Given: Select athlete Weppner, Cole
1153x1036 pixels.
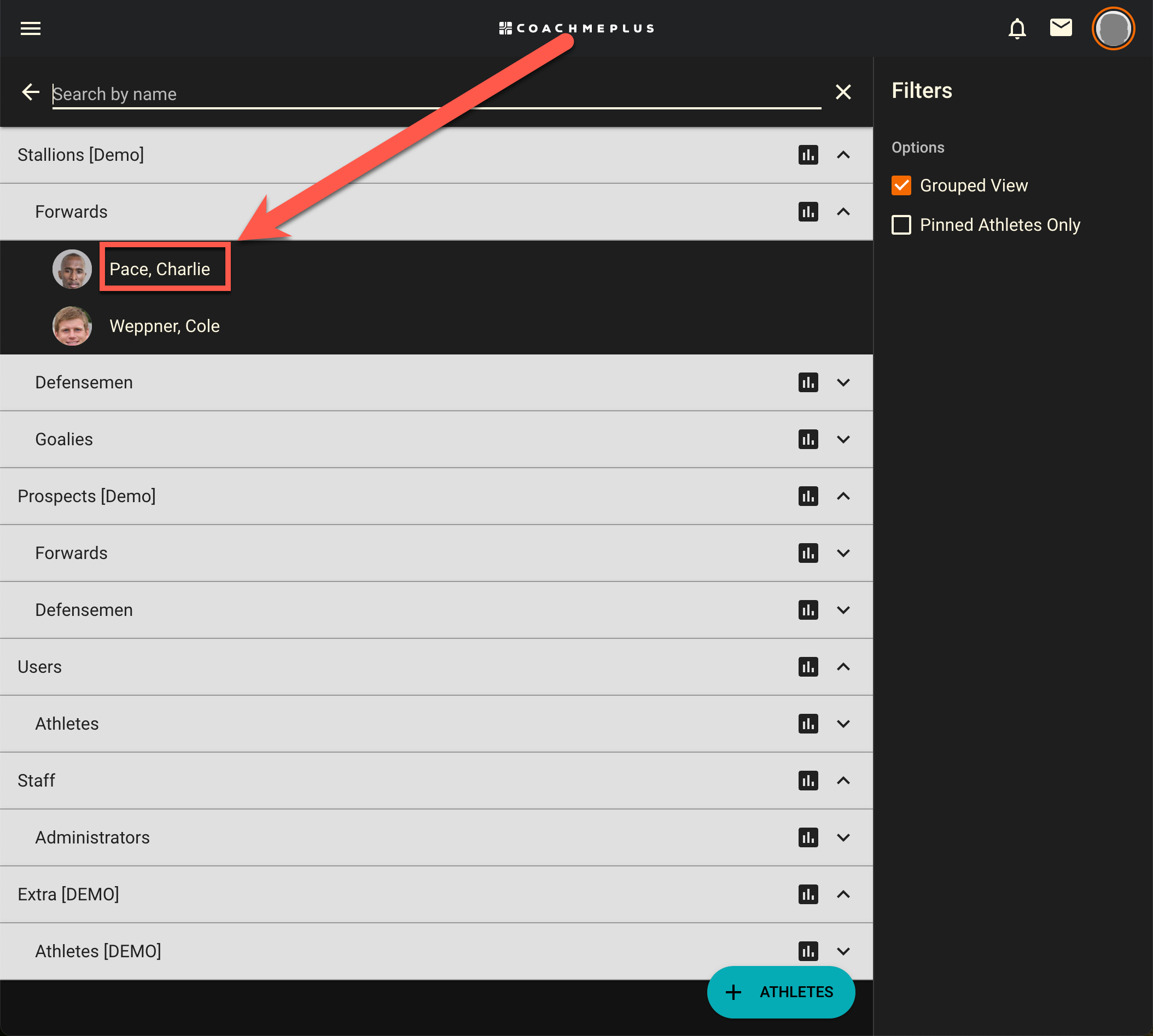Looking at the screenshot, I should click(165, 325).
